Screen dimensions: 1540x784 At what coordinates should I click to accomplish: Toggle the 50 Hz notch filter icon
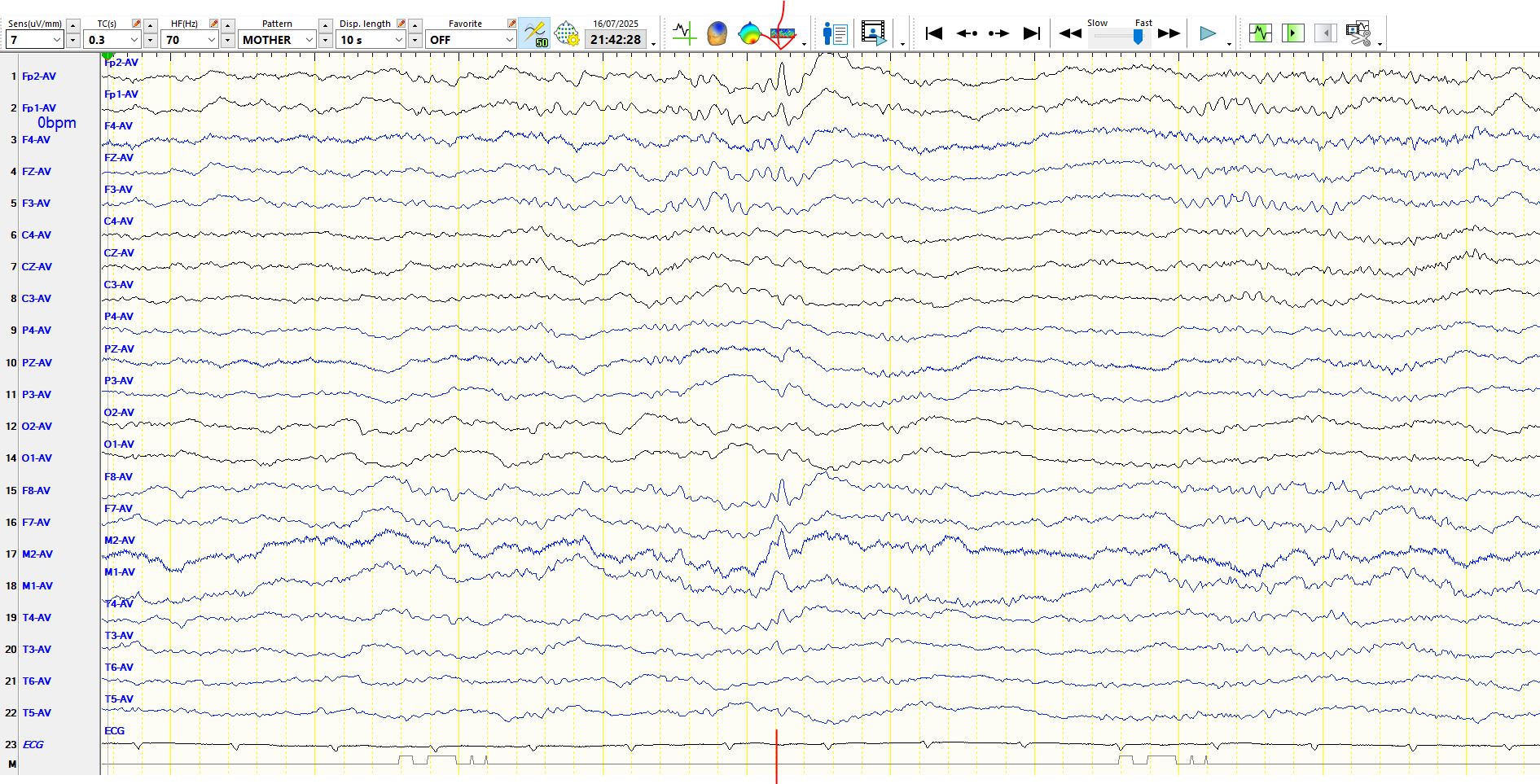534,33
